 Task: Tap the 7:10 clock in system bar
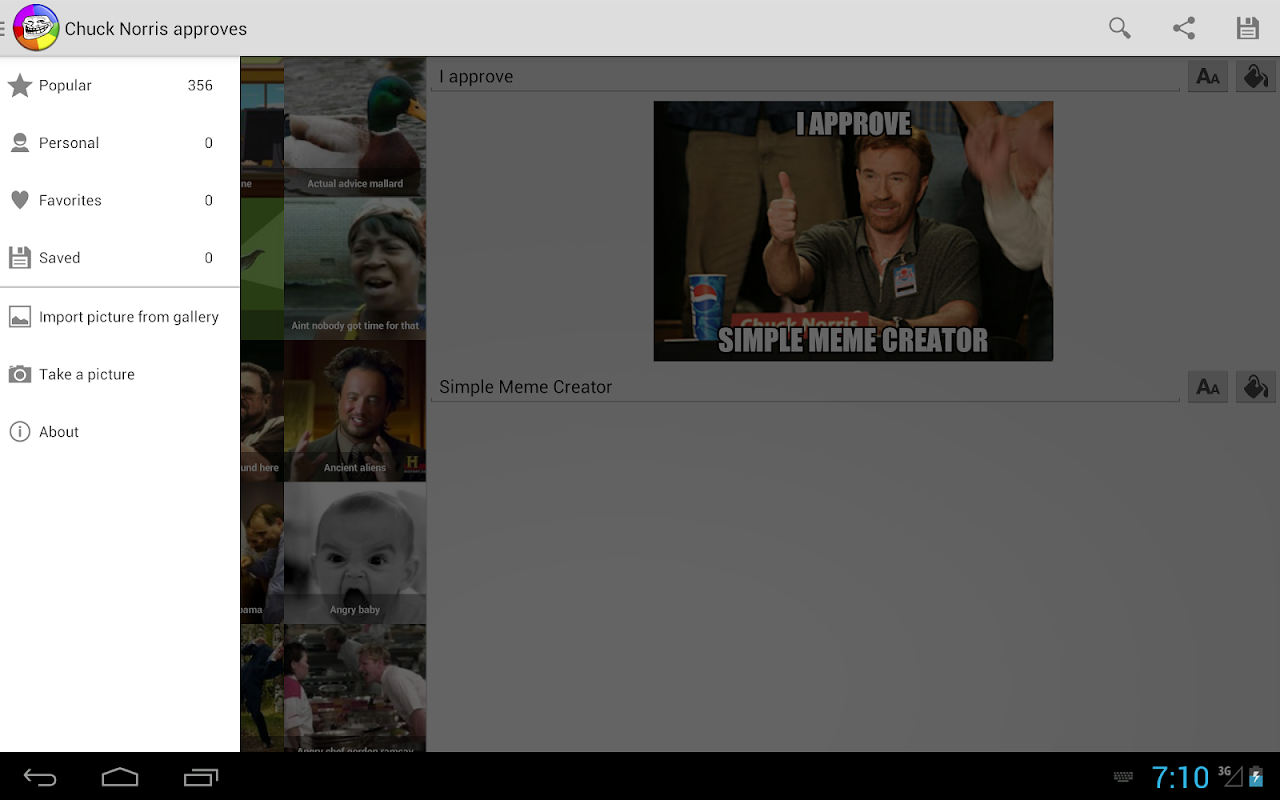(x=1180, y=777)
